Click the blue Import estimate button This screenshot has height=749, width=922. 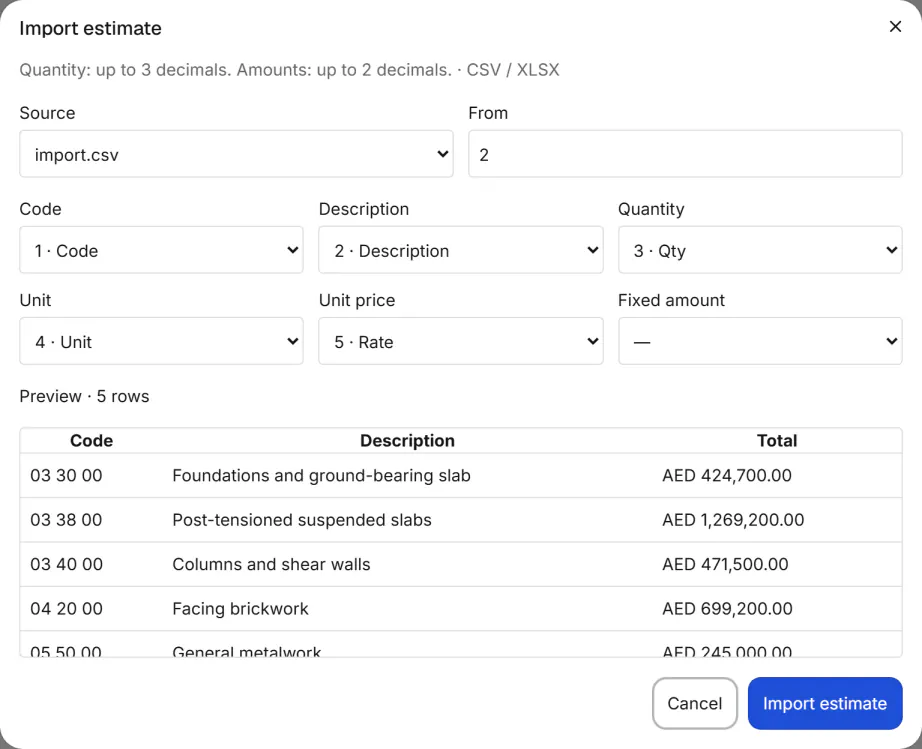click(x=824, y=703)
